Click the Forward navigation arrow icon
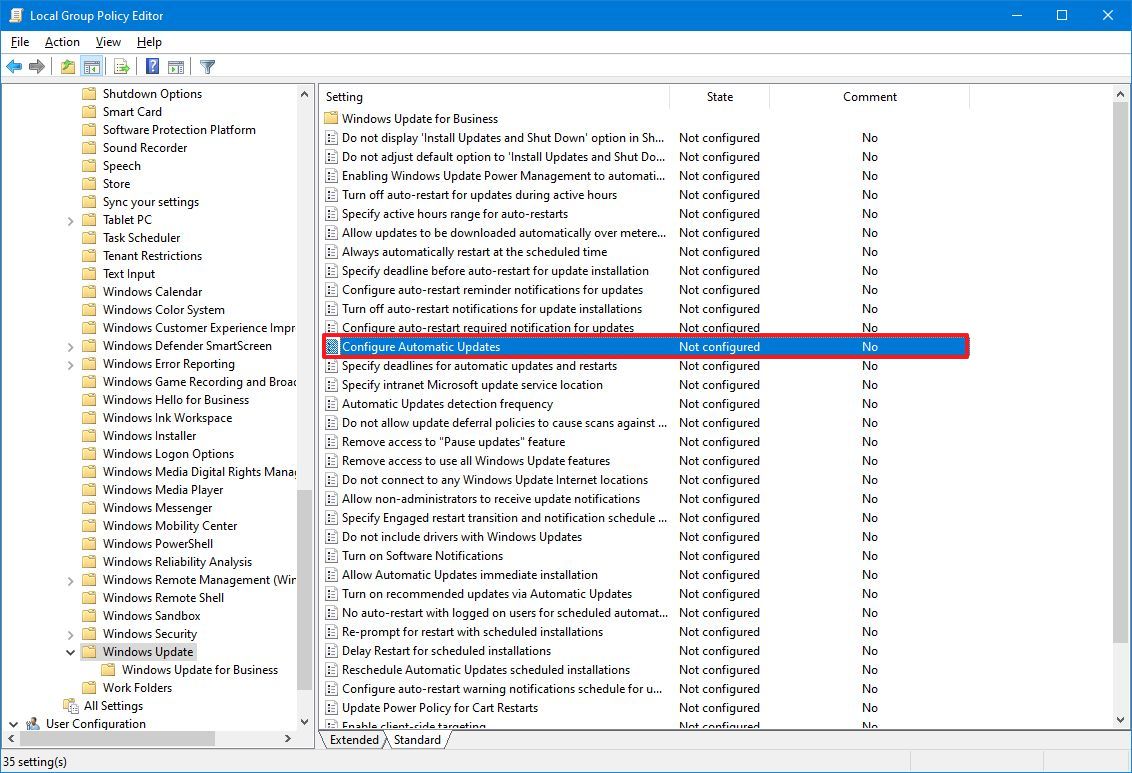This screenshot has width=1132, height=773. tap(37, 66)
